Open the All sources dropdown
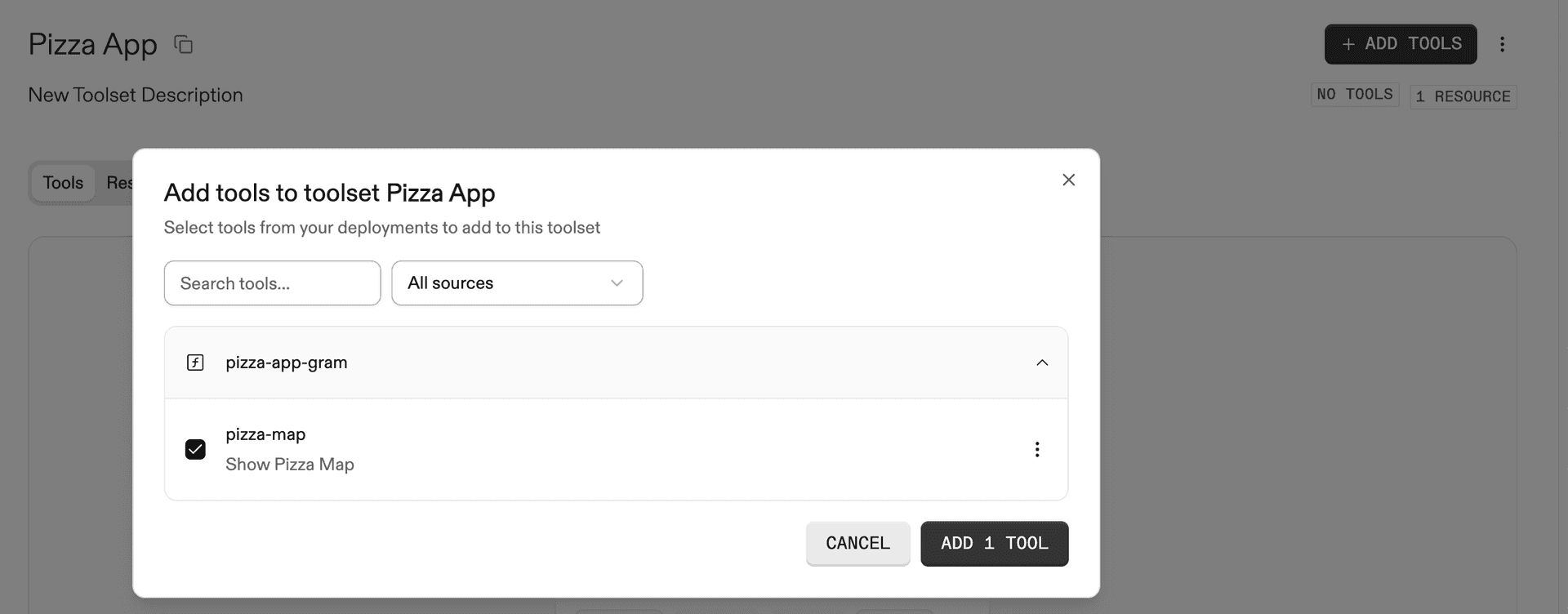Screen dimensions: 1568x614 [x=517, y=283]
